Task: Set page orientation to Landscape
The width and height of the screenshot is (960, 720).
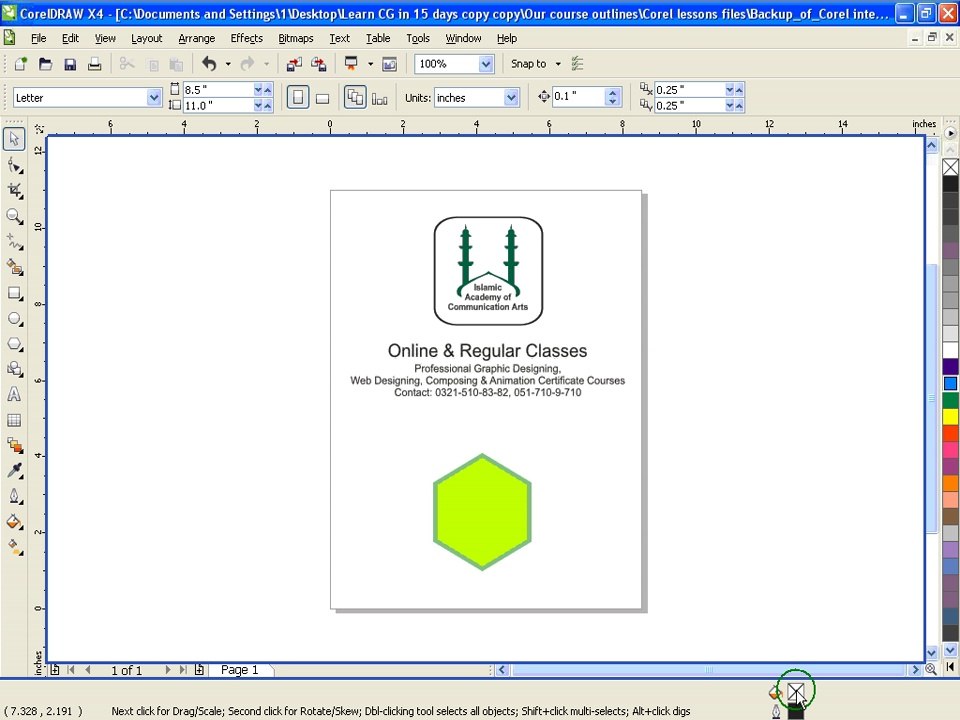Action: (x=322, y=98)
